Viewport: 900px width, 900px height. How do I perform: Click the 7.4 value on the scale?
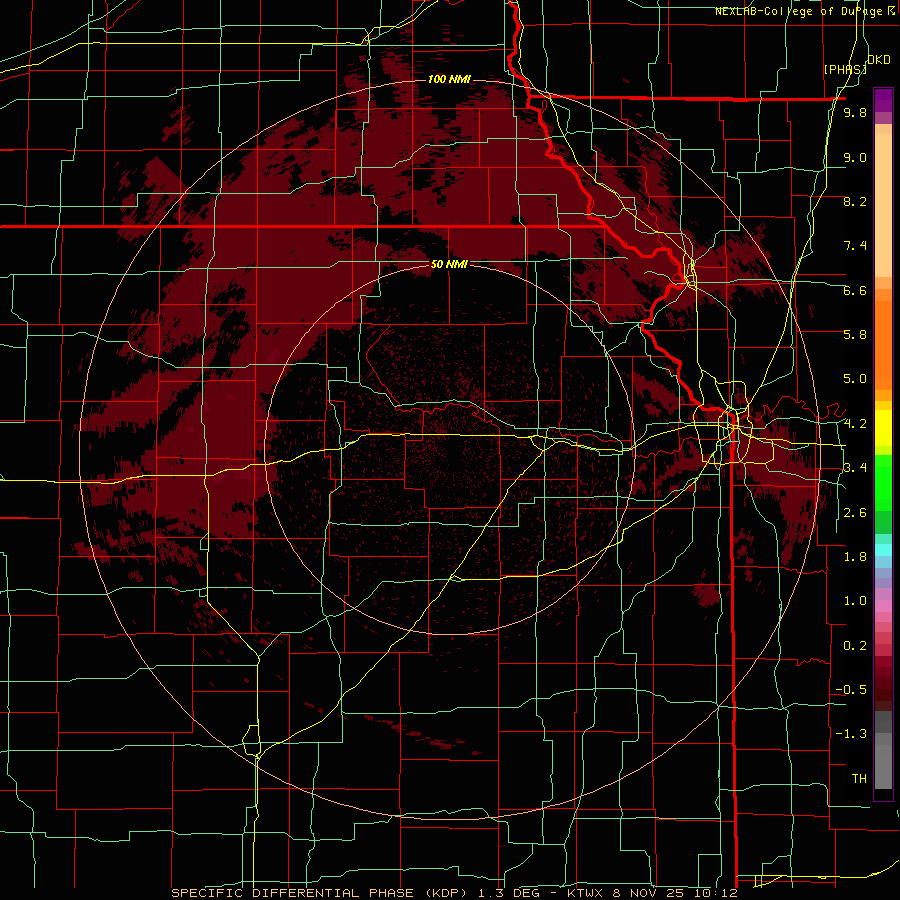(855, 246)
